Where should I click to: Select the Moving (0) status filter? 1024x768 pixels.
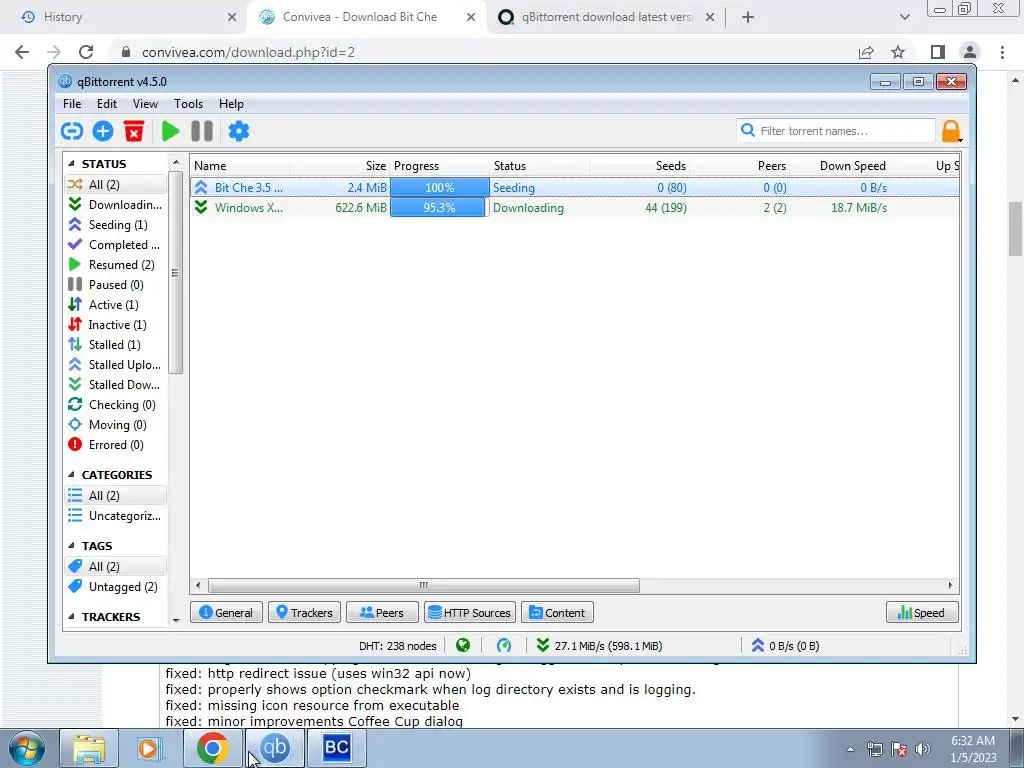point(116,425)
